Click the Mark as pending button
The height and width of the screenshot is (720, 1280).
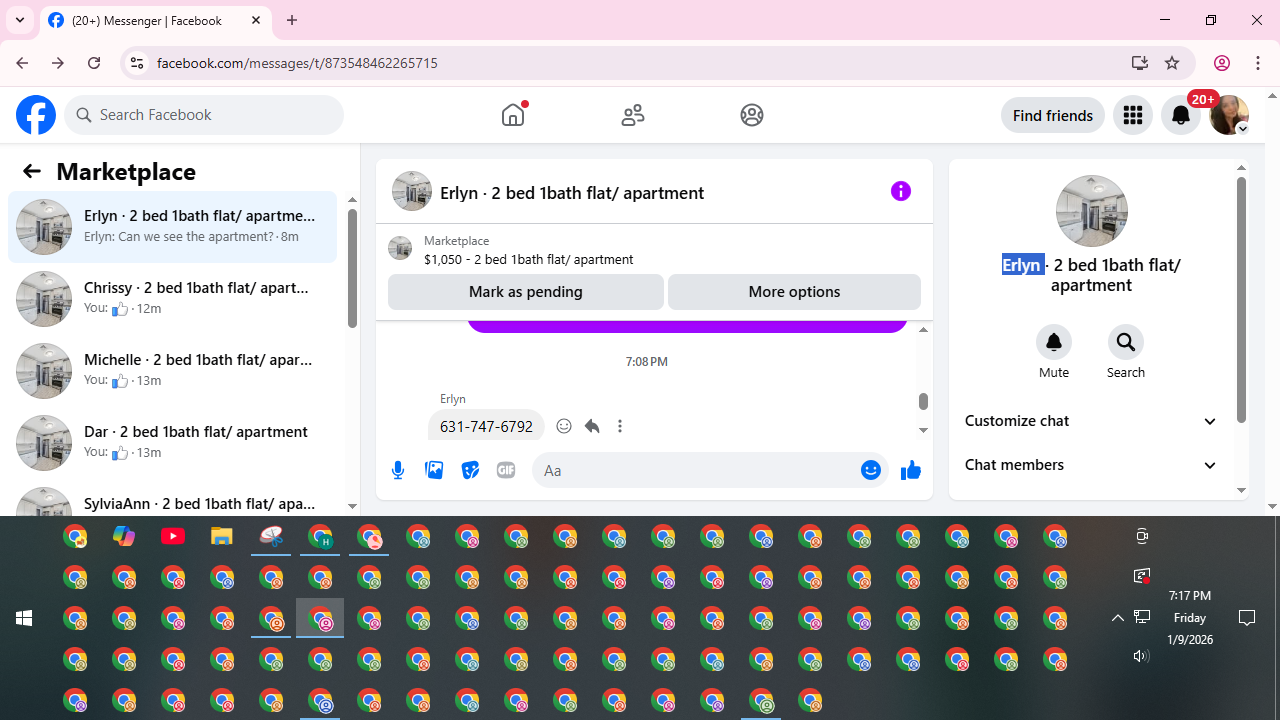pyautogui.click(x=526, y=292)
